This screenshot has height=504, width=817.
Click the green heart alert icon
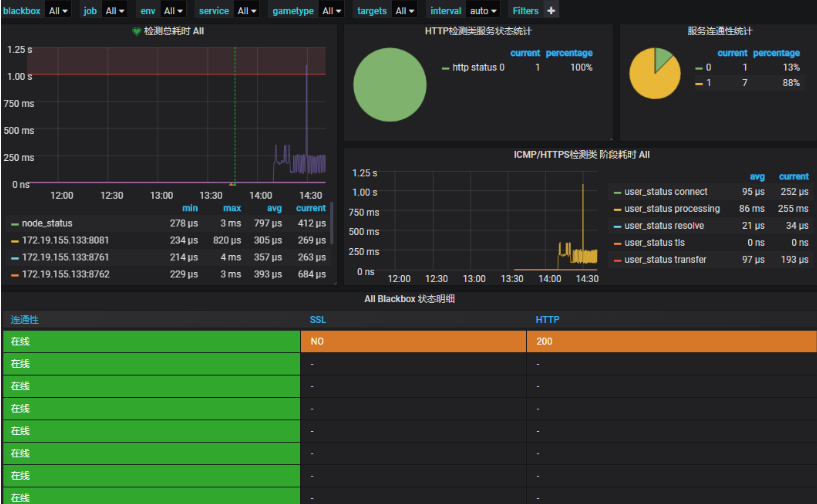click(x=136, y=32)
